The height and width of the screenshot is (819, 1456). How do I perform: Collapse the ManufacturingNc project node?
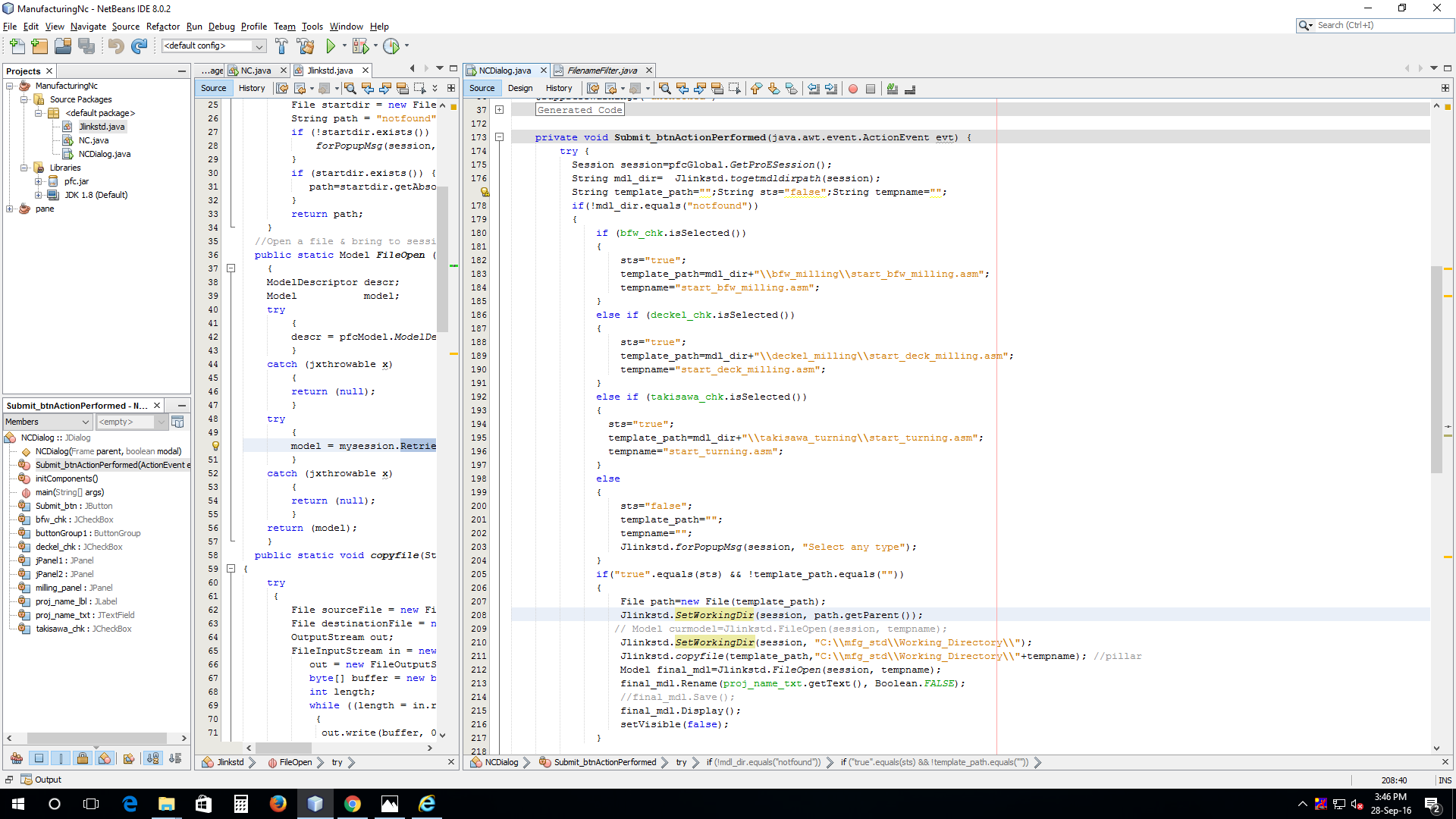point(10,86)
